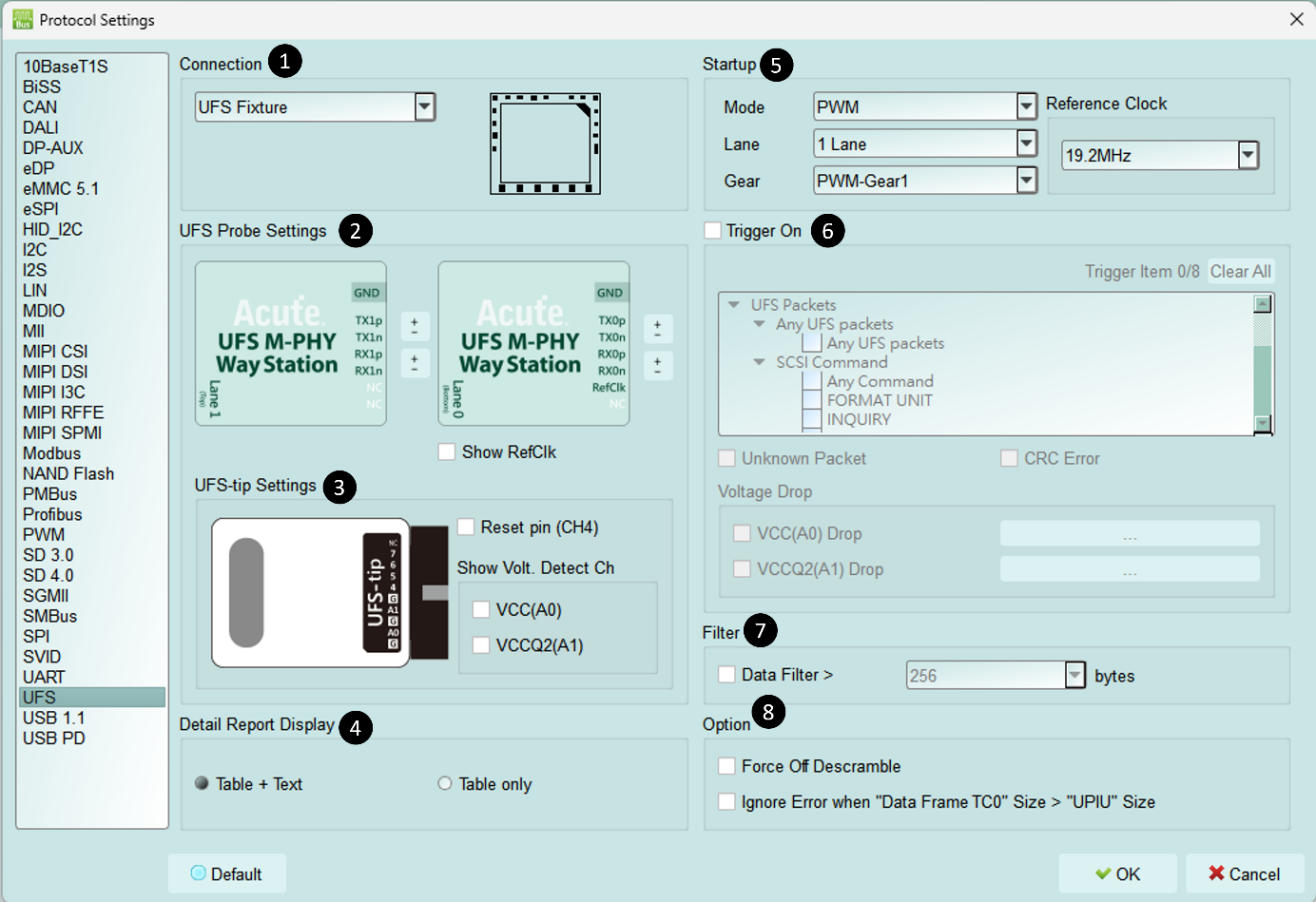
Task: Click the trigger tree scrollbar up arrow
Action: click(1263, 304)
